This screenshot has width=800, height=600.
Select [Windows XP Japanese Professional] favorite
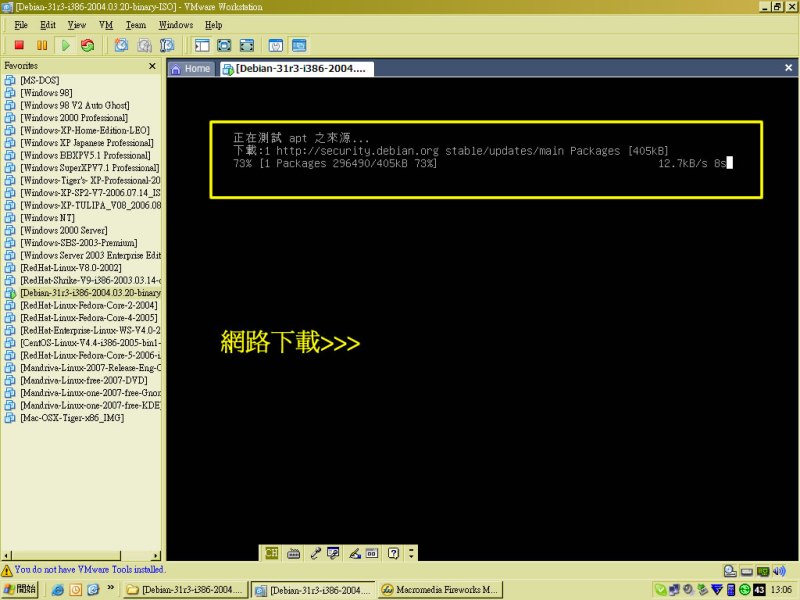point(87,143)
